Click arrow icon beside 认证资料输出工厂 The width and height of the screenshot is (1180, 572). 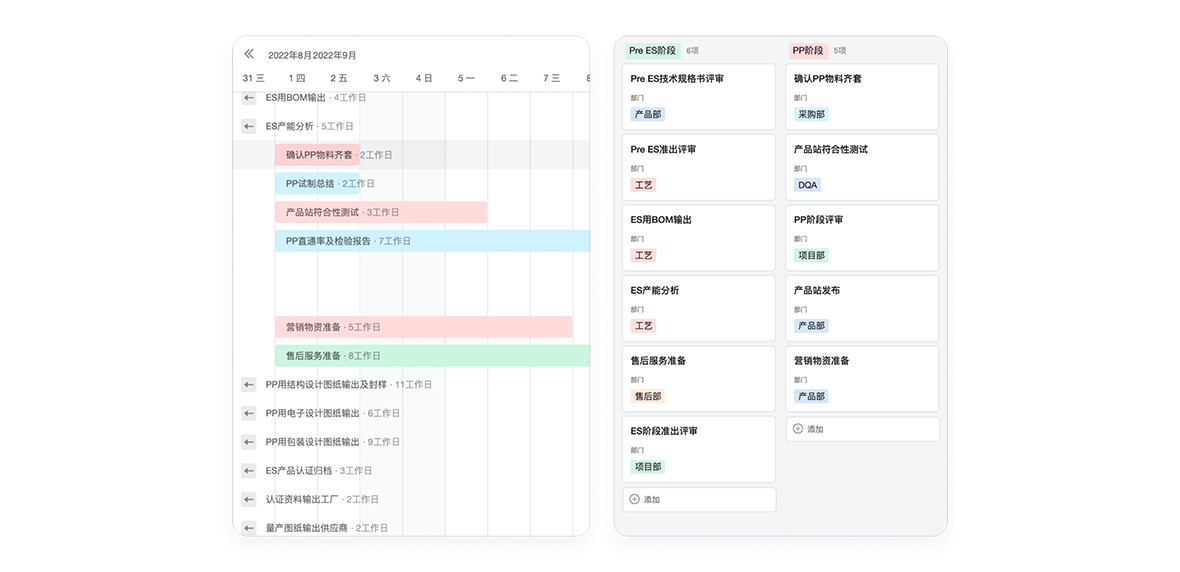pyautogui.click(x=249, y=499)
